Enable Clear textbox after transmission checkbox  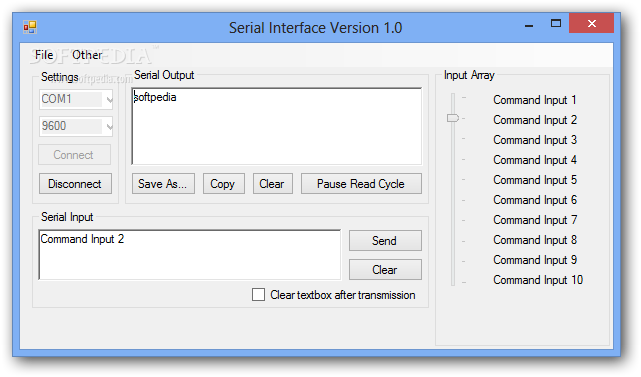point(258,294)
